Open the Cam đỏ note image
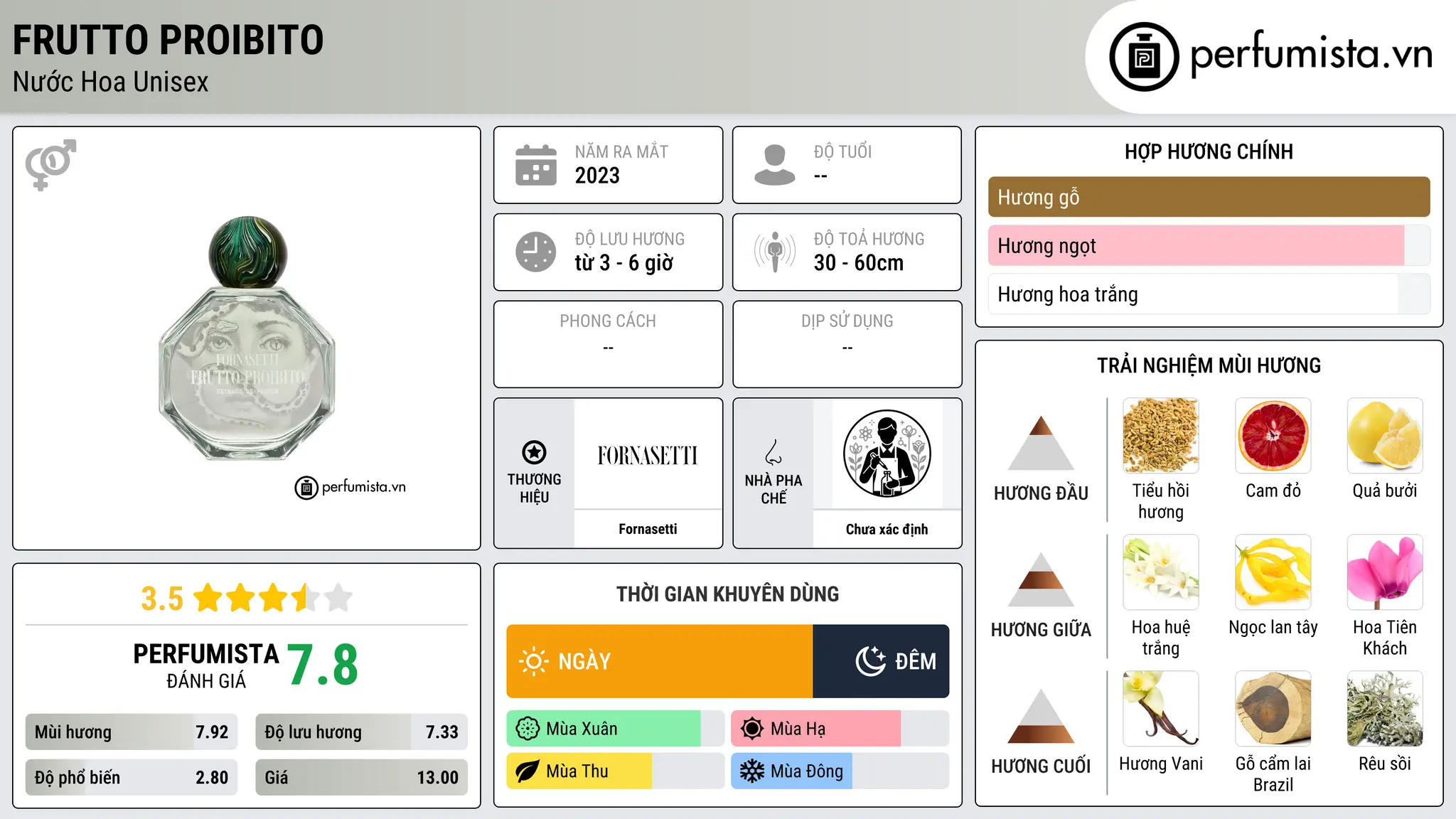The image size is (1456, 819). pos(1273,436)
